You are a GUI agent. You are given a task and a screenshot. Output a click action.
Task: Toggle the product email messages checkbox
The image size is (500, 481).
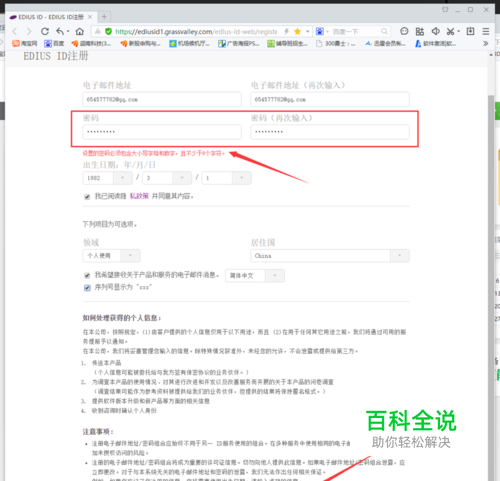[87, 275]
